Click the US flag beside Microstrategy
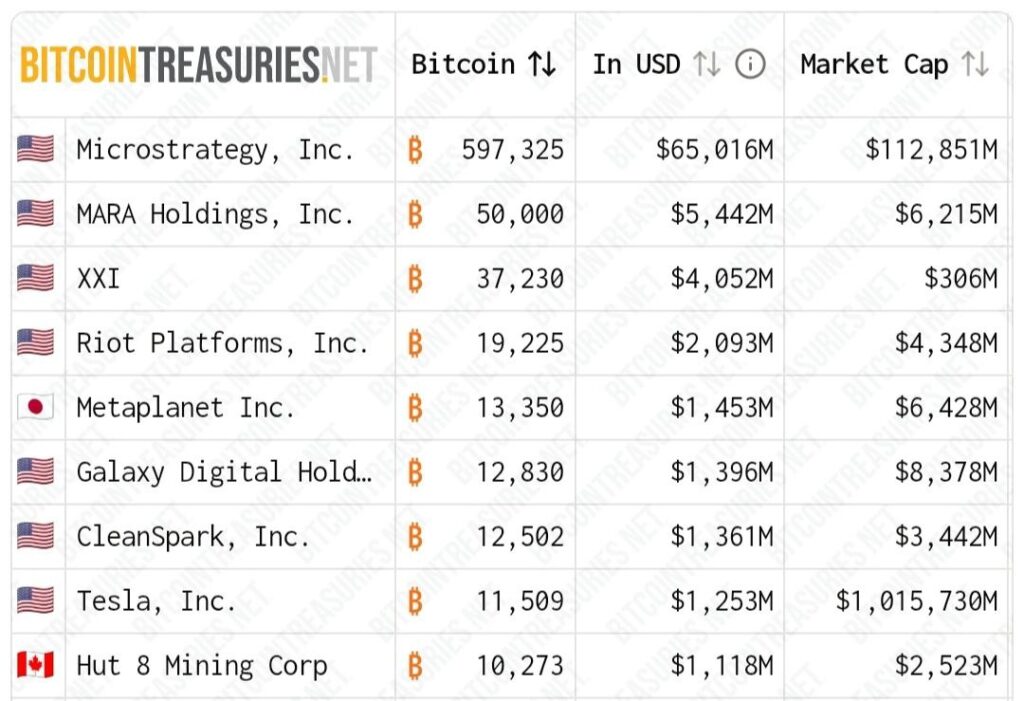Viewport: 1024px width, 701px height. pyautogui.click(x=35, y=150)
